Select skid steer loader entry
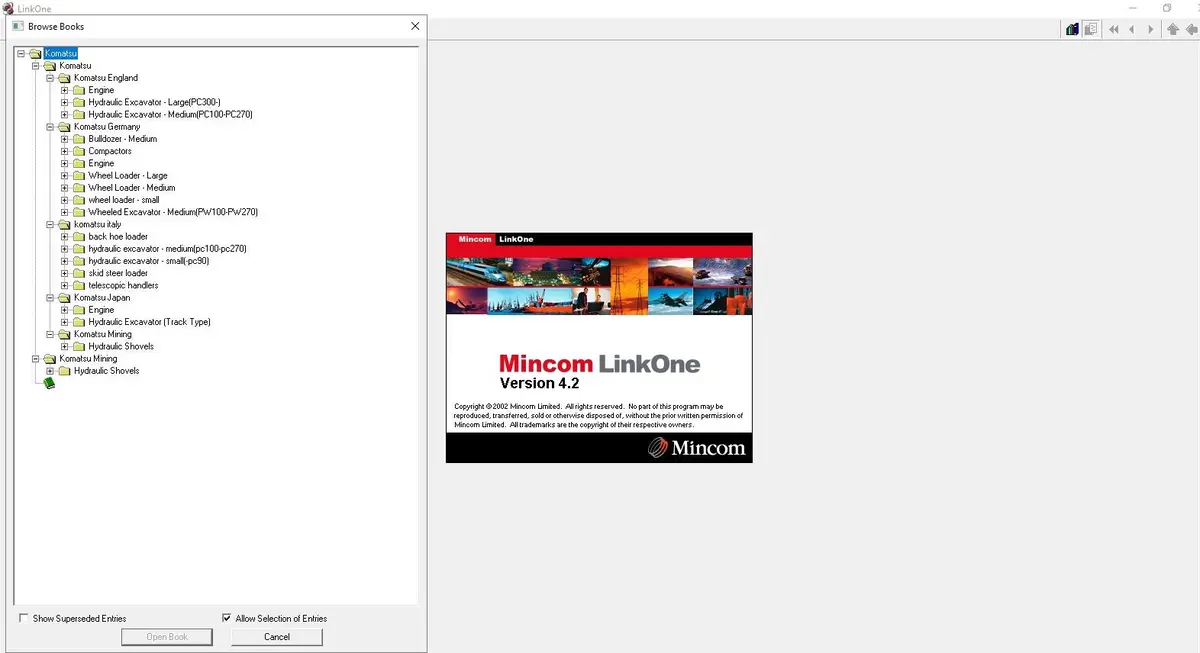Viewport: 1200px width, 653px height. click(118, 273)
